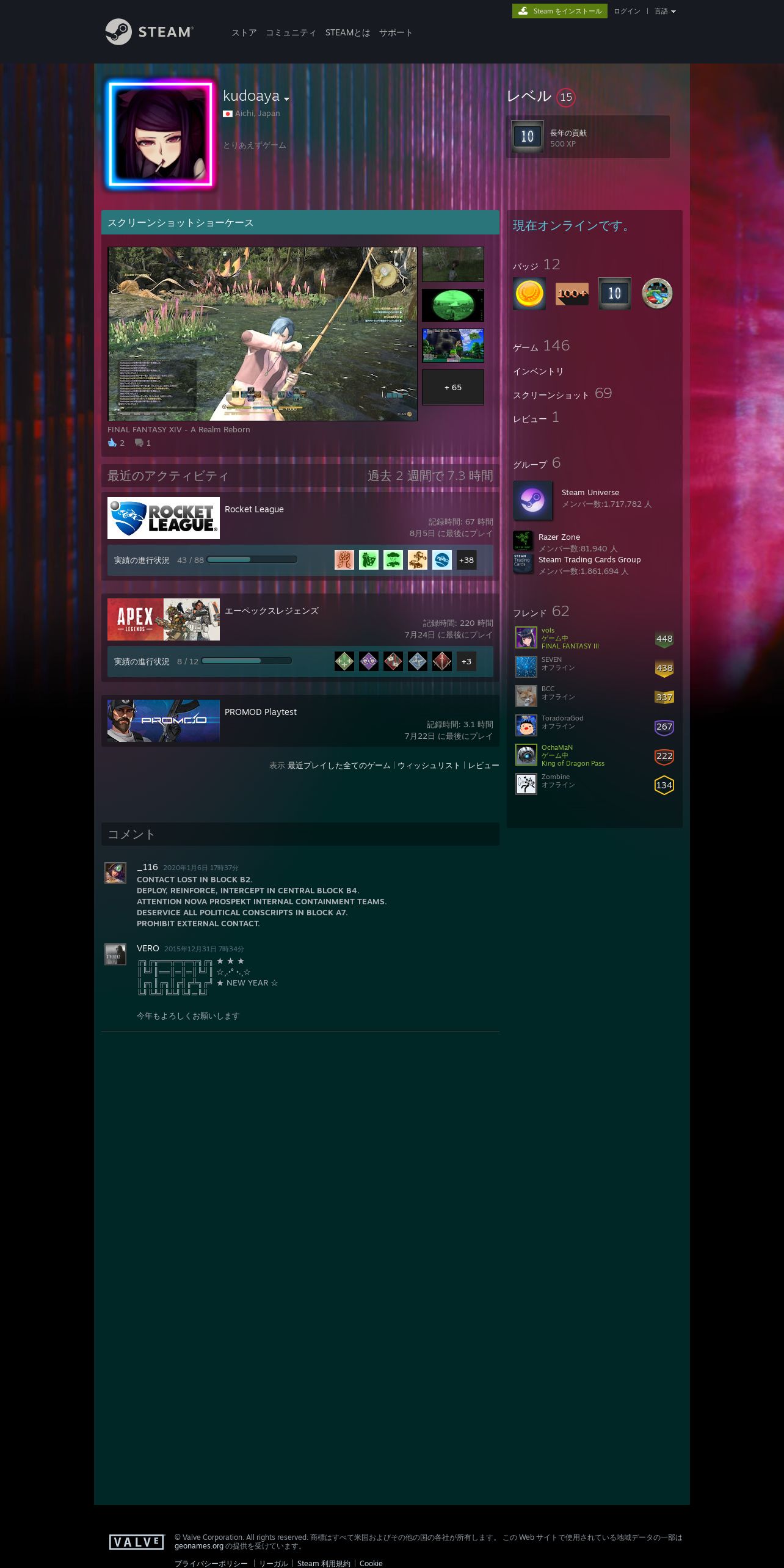Image resolution: width=784 pixels, height=1568 pixels.
Task: Click kudoaya's profile avatar image
Action: pyautogui.click(x=161, y=134)
